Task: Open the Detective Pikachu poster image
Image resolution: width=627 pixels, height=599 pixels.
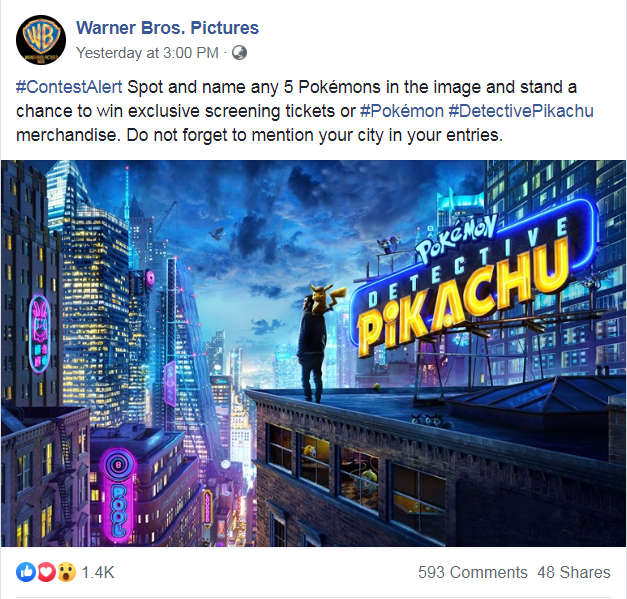Action: 314,353
